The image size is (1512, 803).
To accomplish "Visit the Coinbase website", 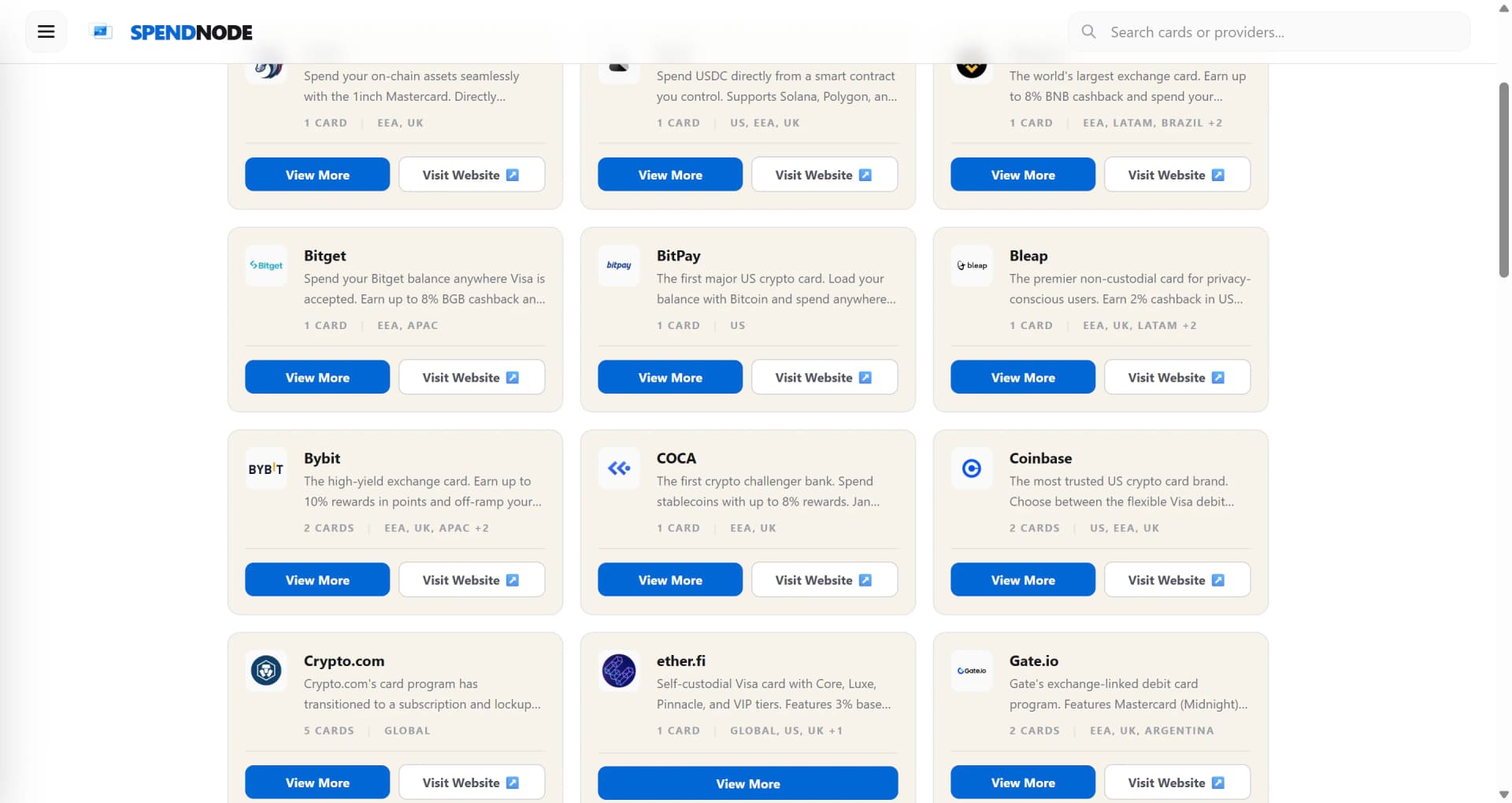I will [1177, 579].
